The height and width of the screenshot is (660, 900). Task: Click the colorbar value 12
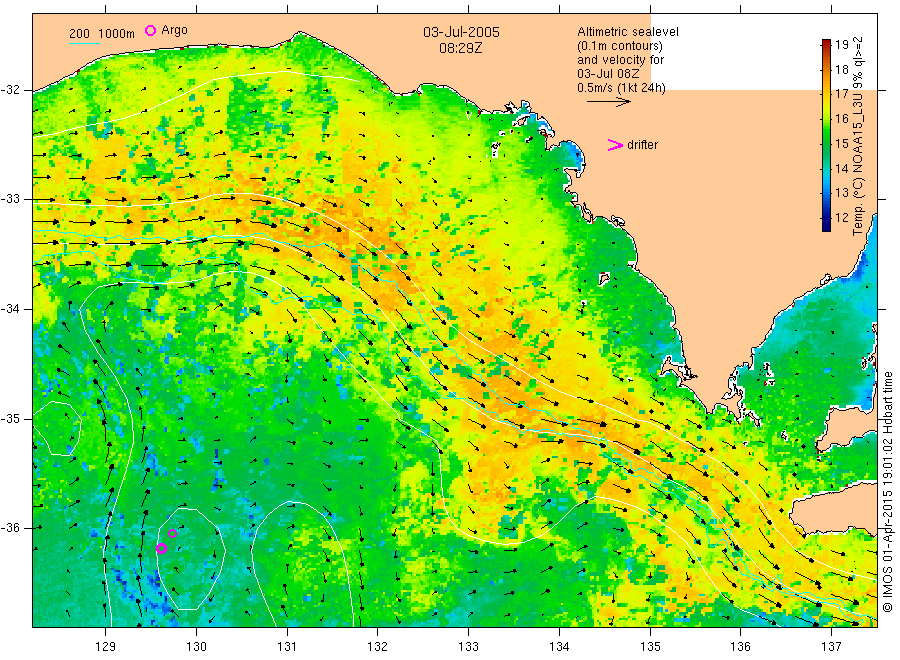pos(841,217)
